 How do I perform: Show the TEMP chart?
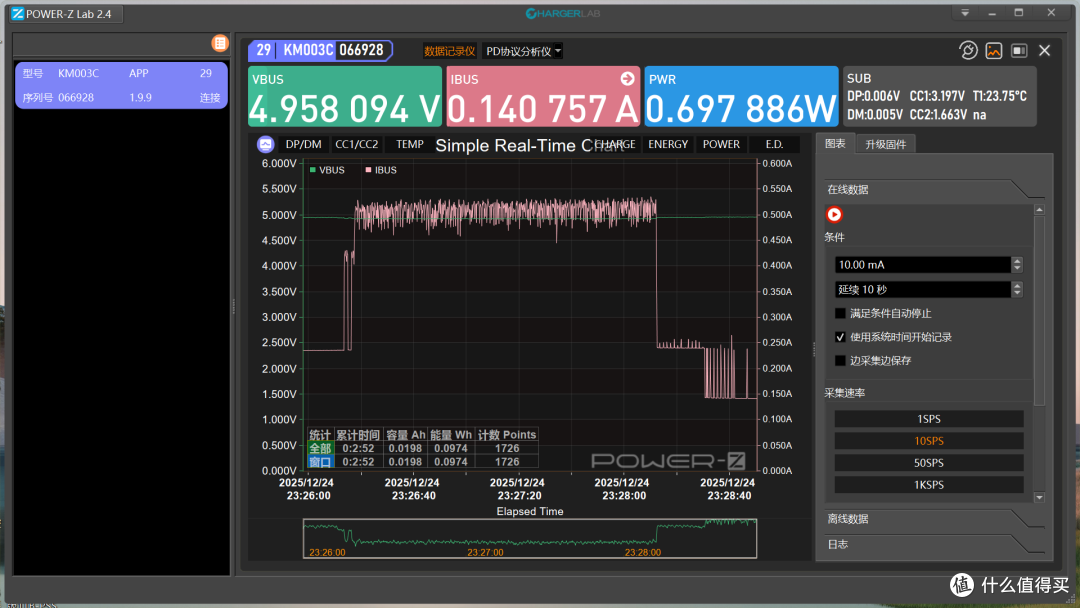pos(409,144)
